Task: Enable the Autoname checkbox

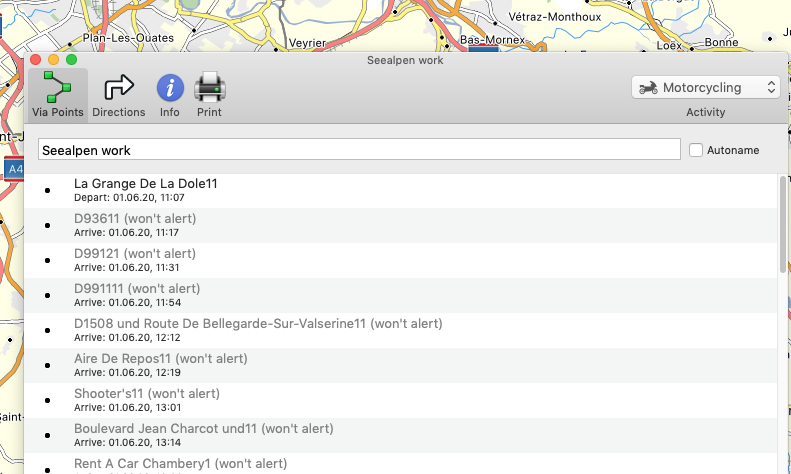Action: click(697, 150)
